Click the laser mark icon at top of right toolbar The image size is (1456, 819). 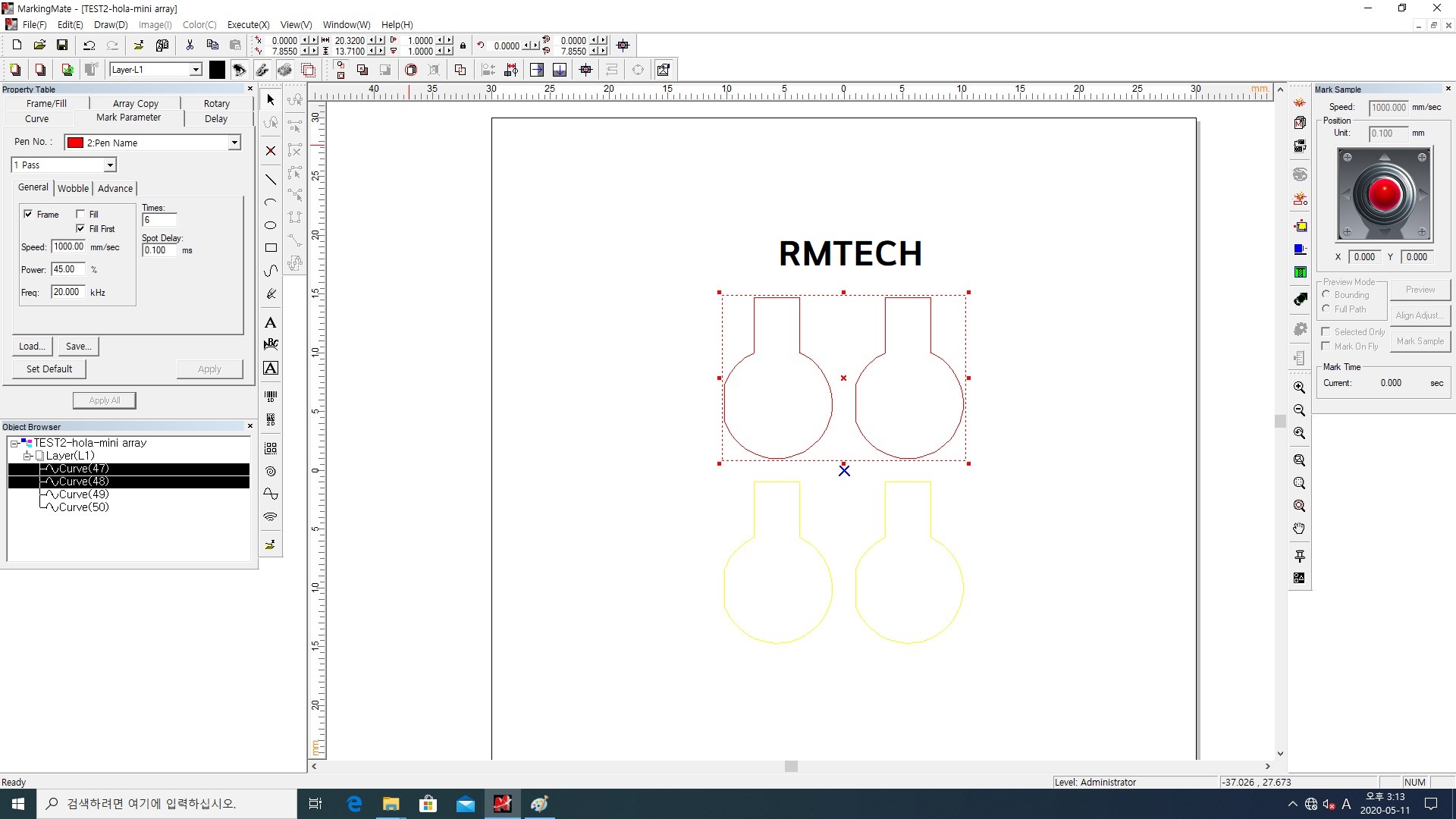coord(1300,102)
